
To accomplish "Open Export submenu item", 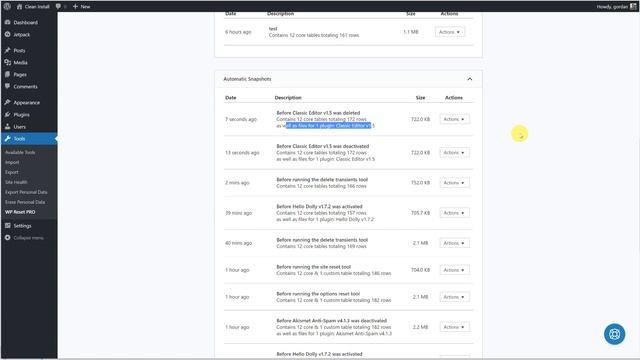I will tap(11, 172).
